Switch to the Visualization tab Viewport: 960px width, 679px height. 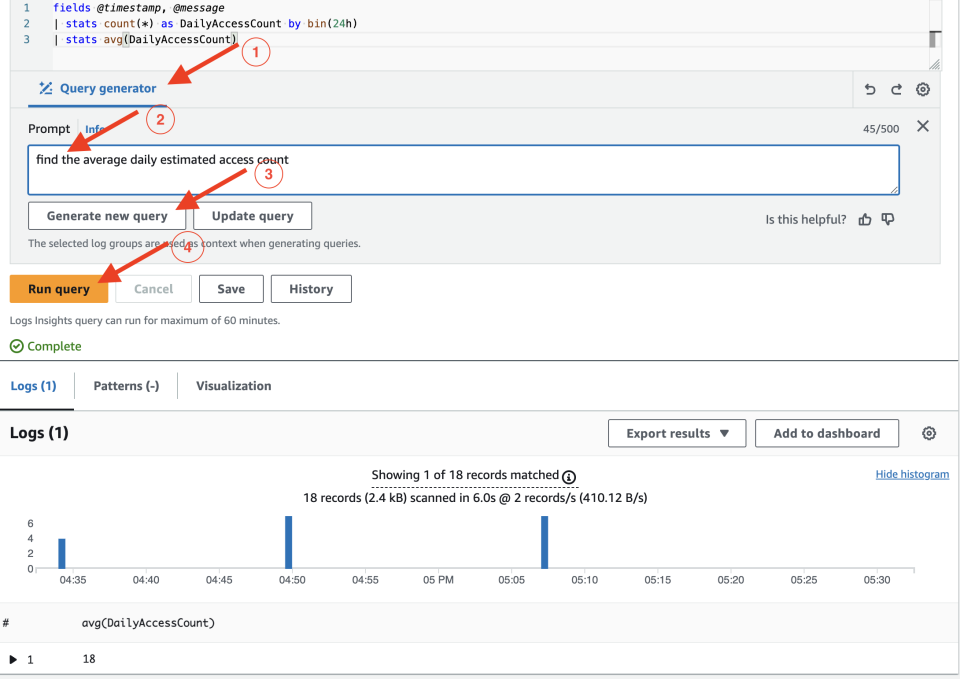pyautogui.click(x=232, y=385)
